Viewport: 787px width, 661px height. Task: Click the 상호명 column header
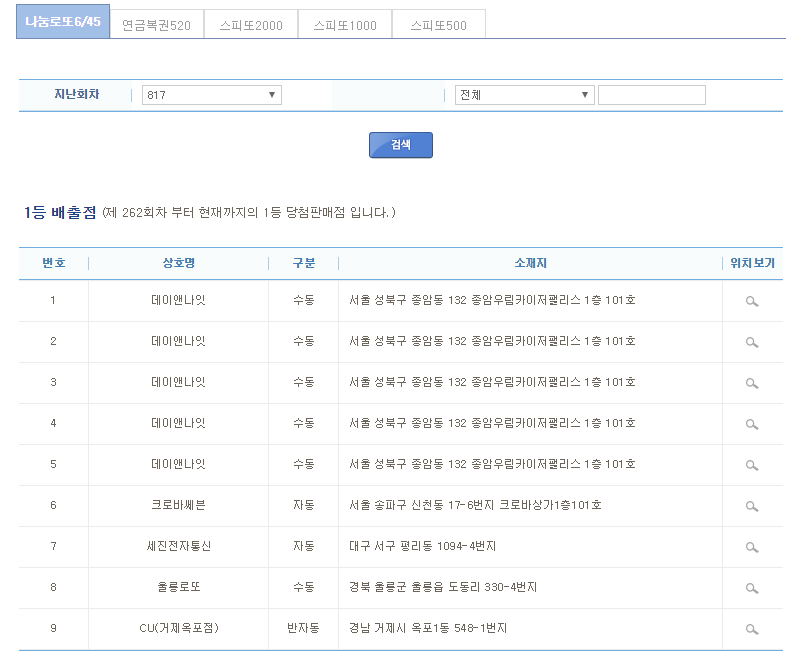tap(178, 263)
